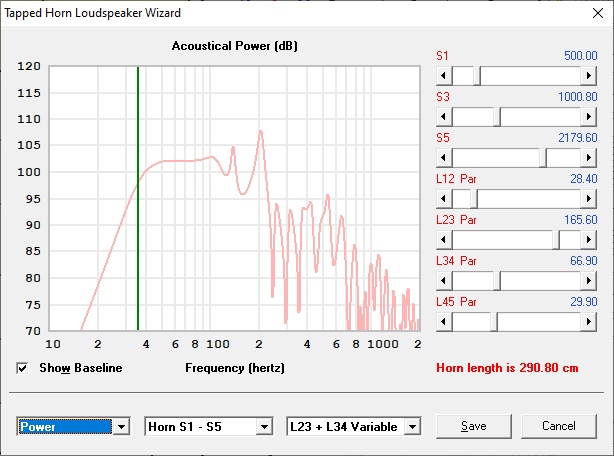This screenshot has height=456, width=614.
Task: Increase L23 Par with right arrow
Action: pos(588,240)
